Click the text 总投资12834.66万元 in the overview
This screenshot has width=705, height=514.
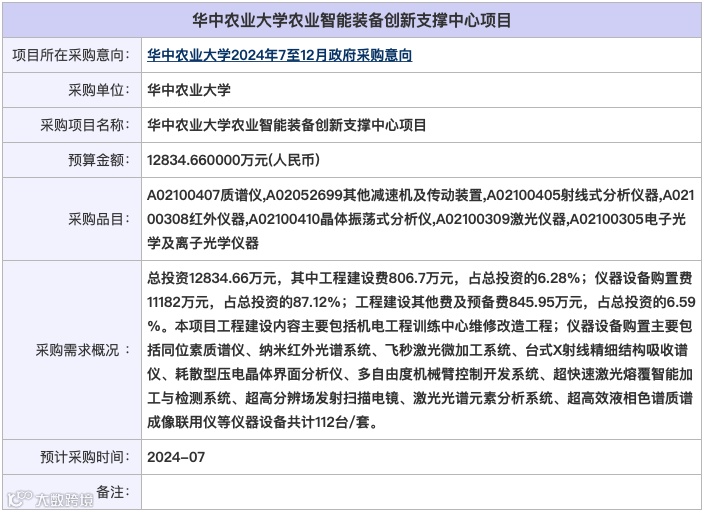tap(211, 278)
